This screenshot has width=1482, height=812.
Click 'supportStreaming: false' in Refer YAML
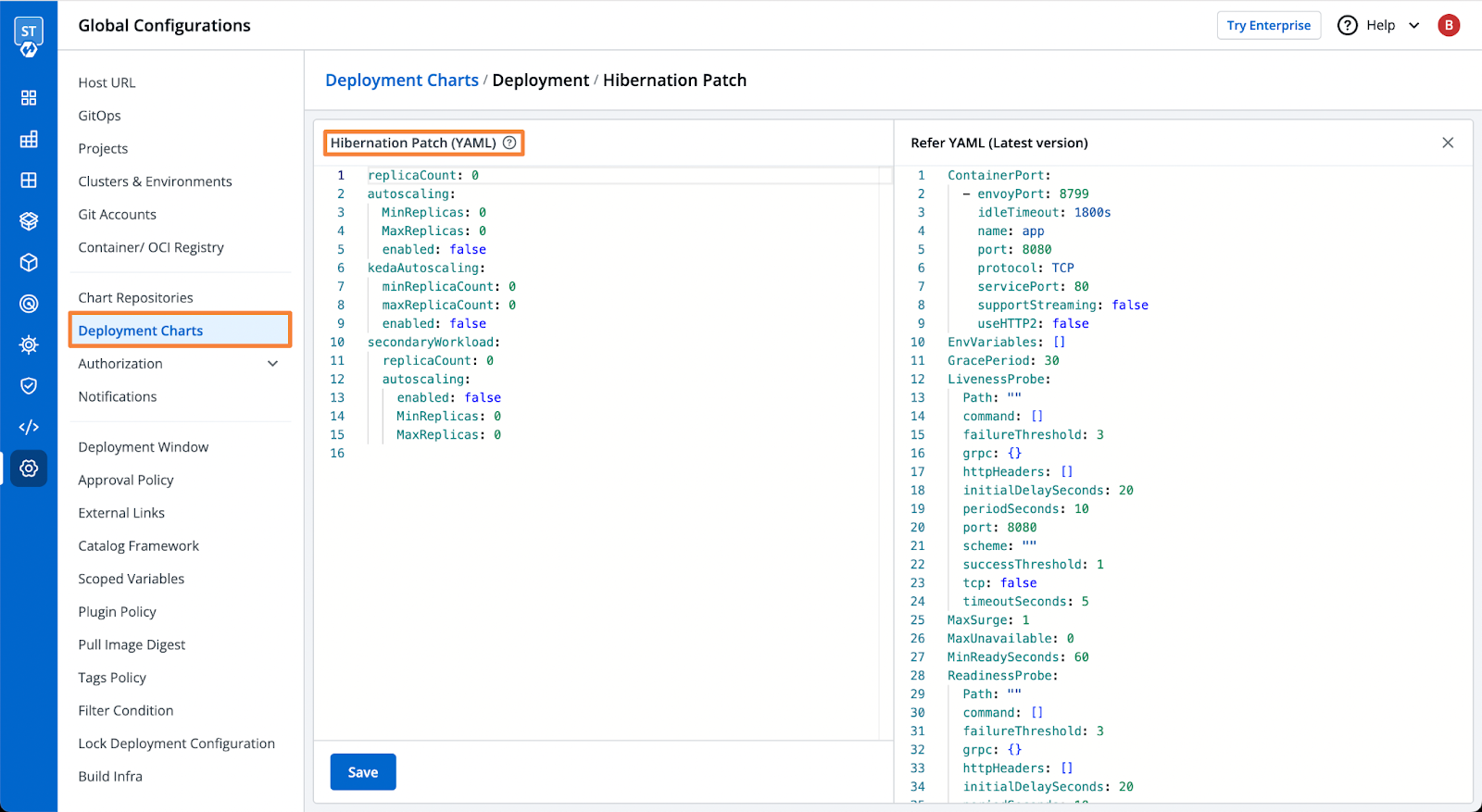pyautogui.click(x=1062, y=305)
